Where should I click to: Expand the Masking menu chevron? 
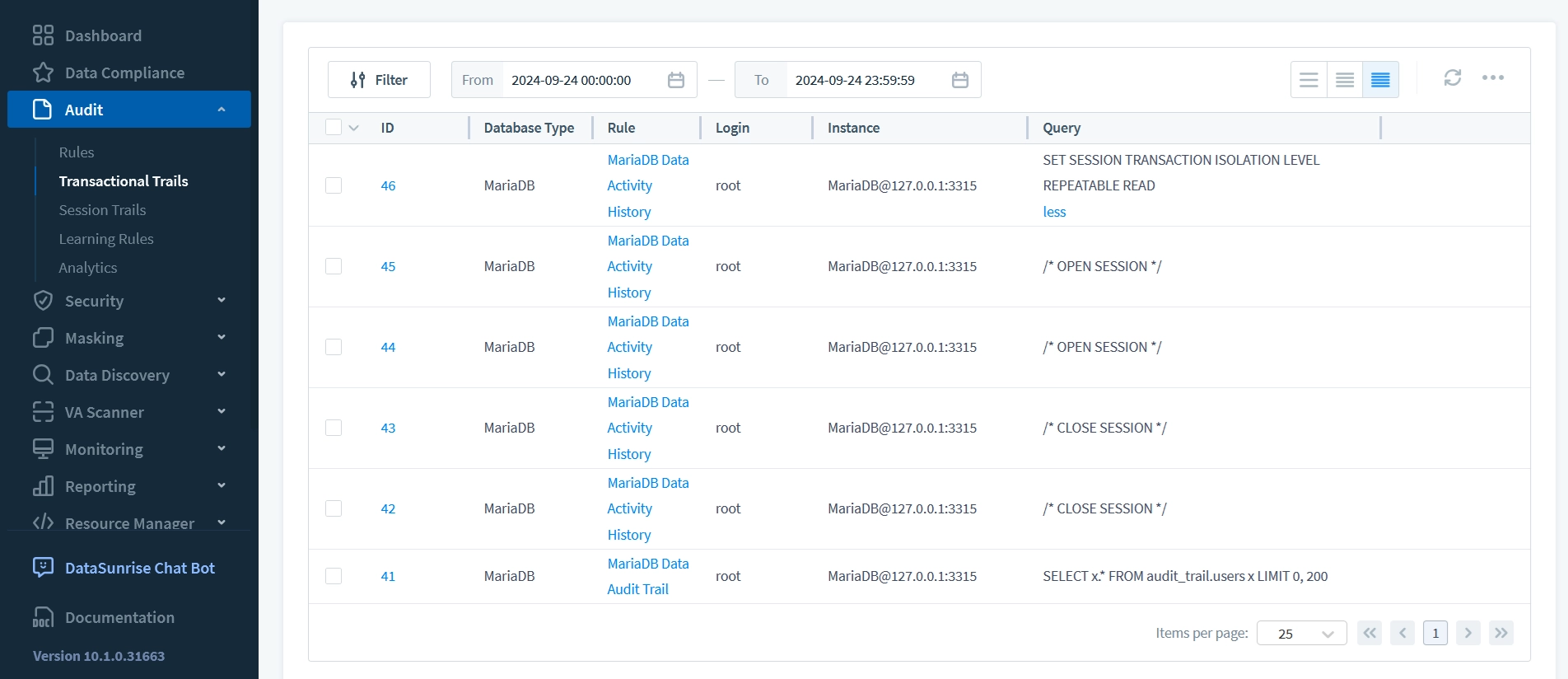click(x=222, y=337)
